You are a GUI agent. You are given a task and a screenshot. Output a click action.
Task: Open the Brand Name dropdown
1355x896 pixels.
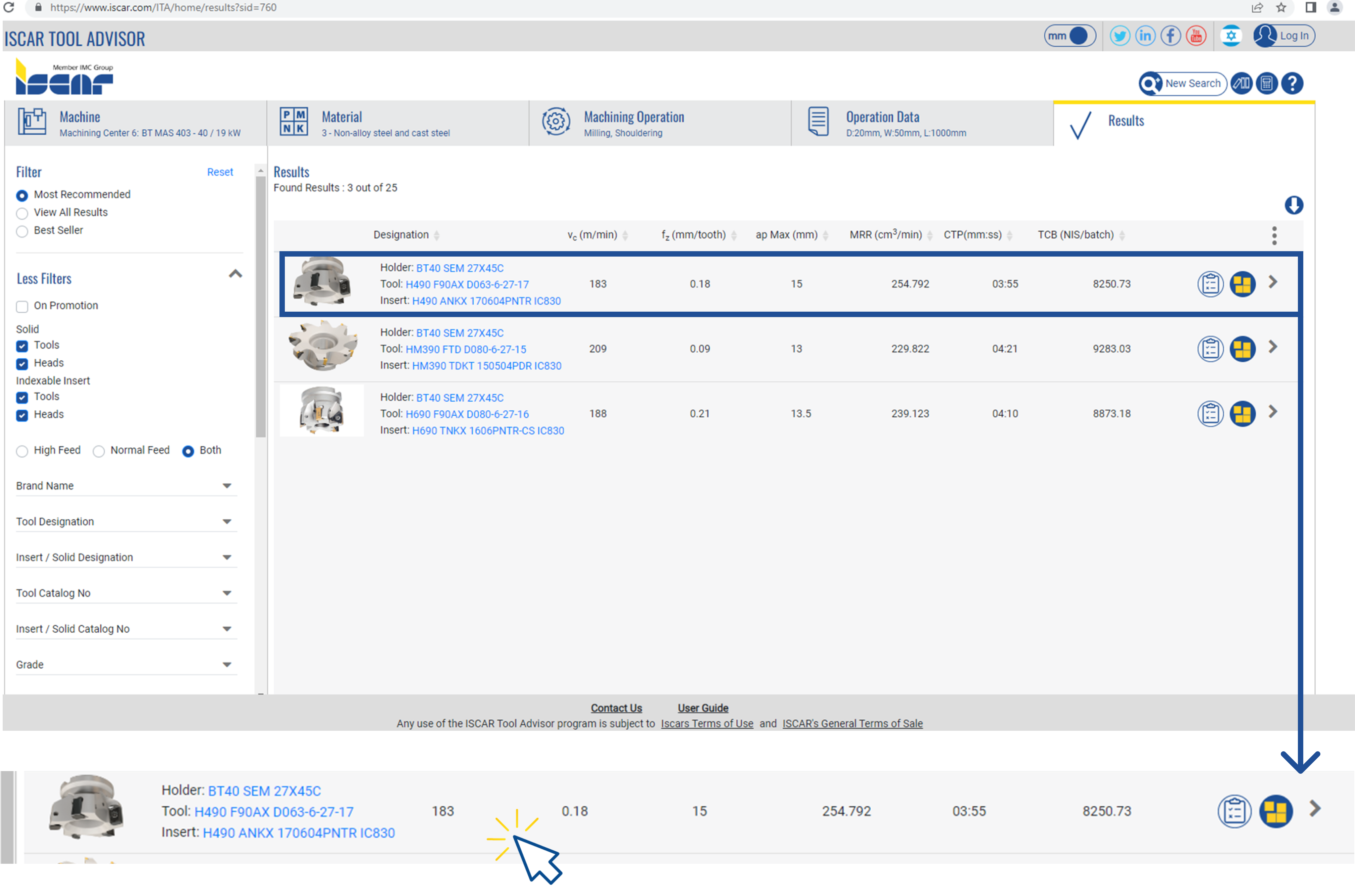point(126,486)
